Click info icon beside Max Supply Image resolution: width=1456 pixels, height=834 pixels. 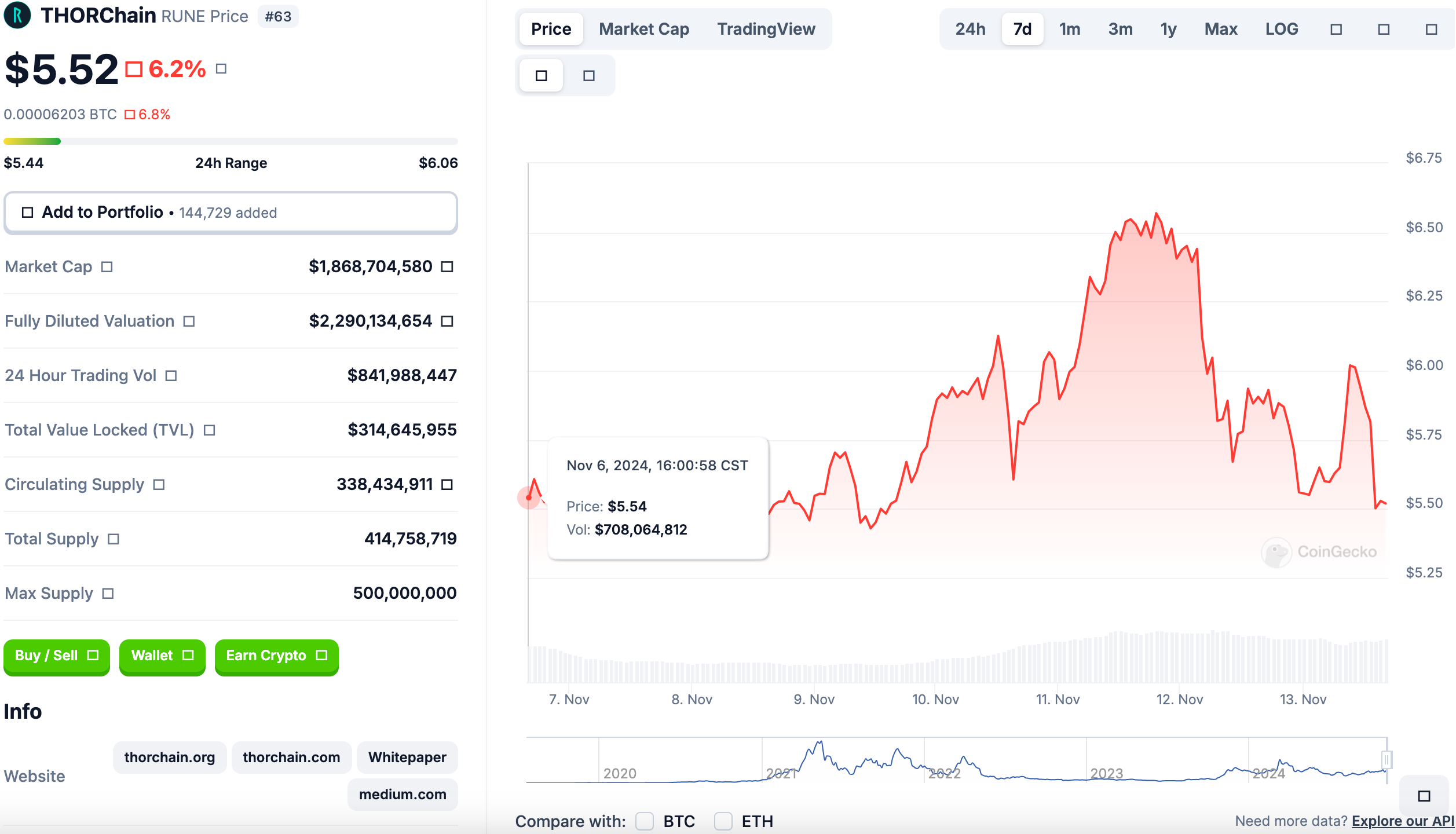coord(108,594)
